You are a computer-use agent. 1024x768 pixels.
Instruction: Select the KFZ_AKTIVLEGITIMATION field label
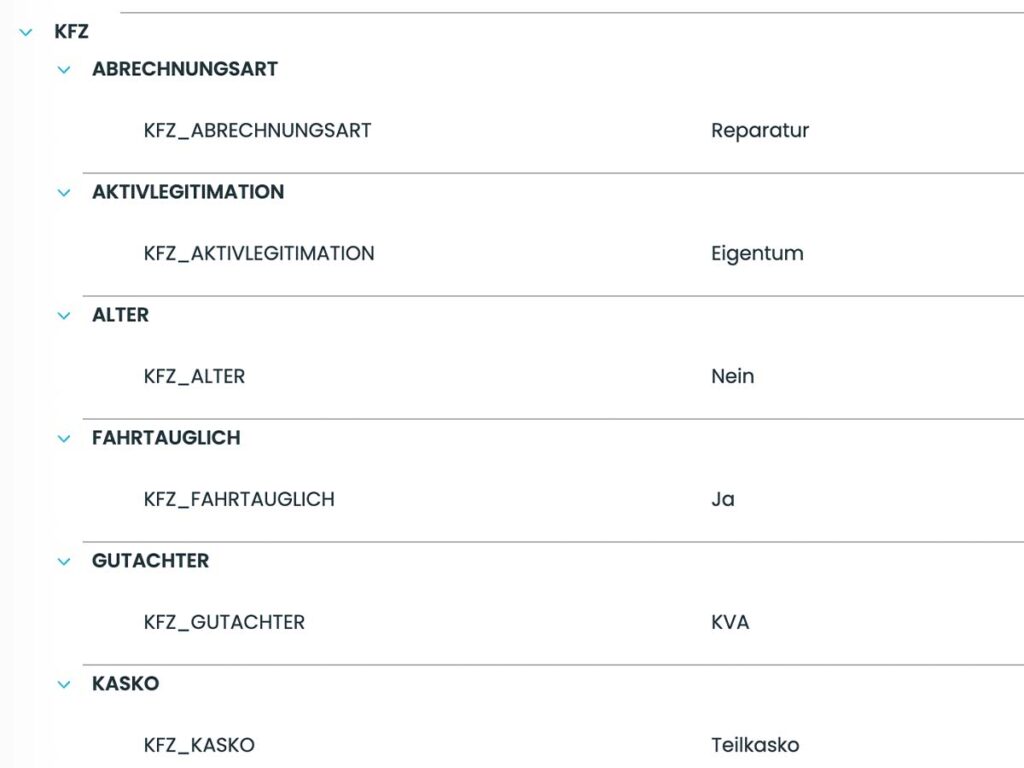click(x=259, y=253)
